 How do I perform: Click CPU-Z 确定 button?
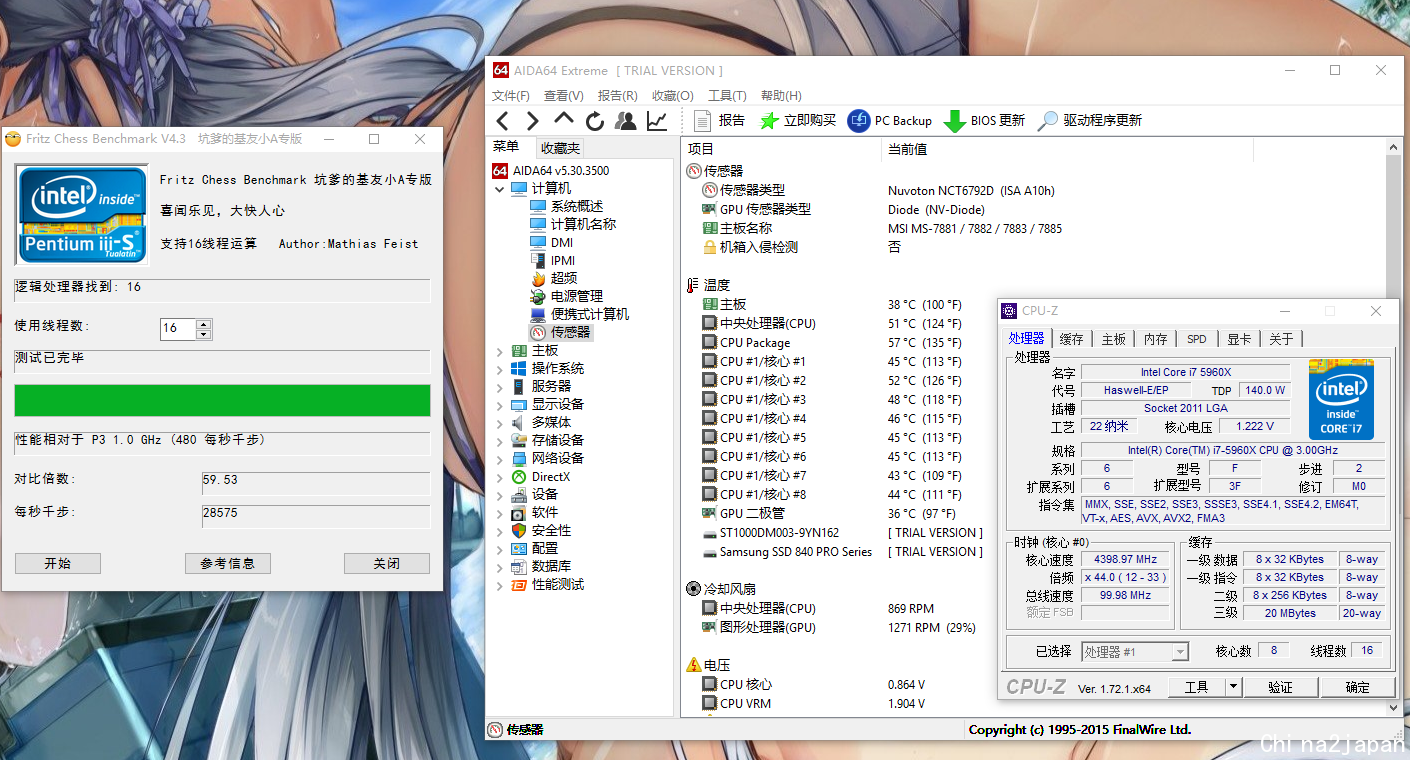(1358, 687)
